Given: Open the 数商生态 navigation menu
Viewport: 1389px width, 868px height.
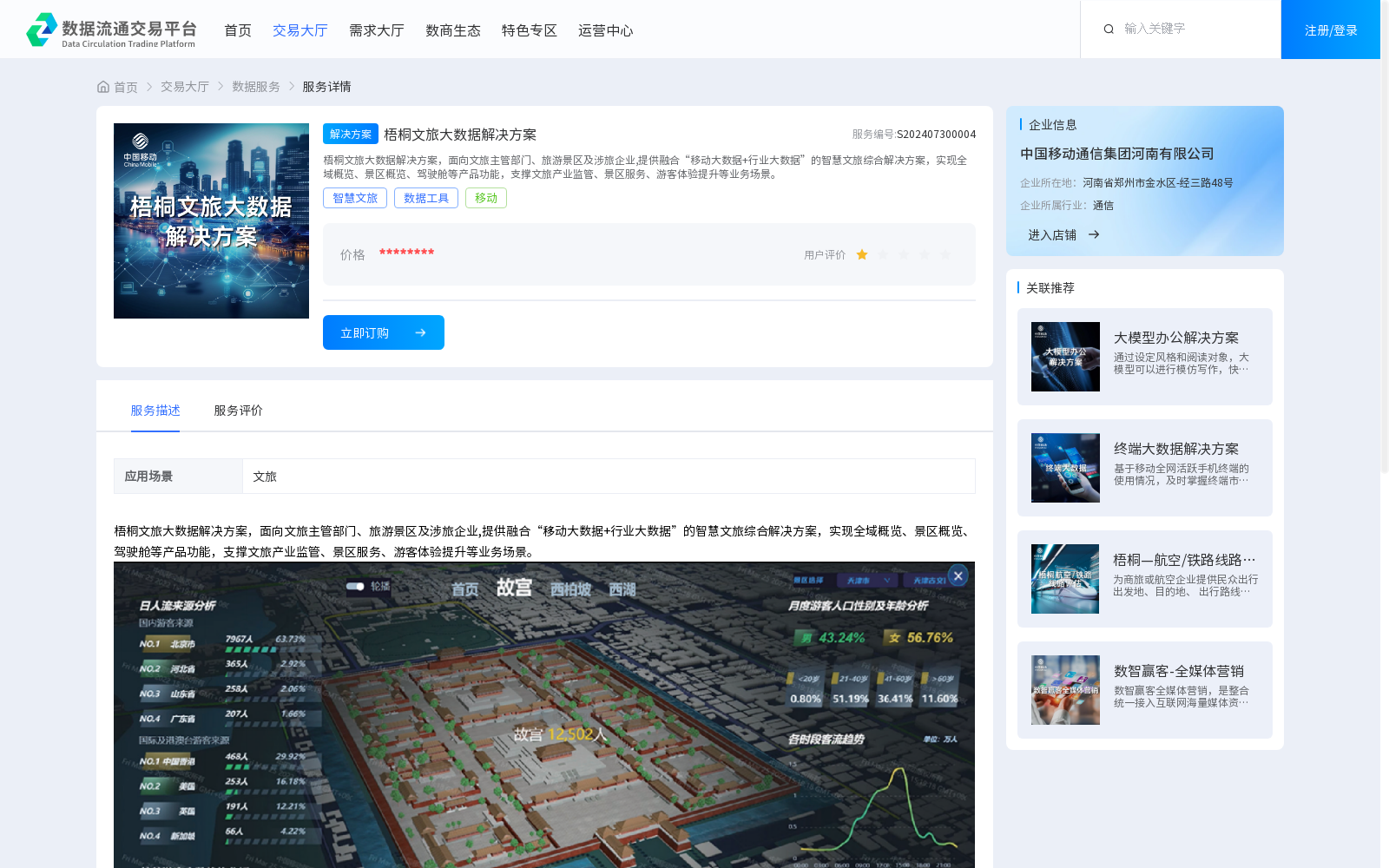Looking at the screenshot, I should pyautogui.click(x=453, y=30).
